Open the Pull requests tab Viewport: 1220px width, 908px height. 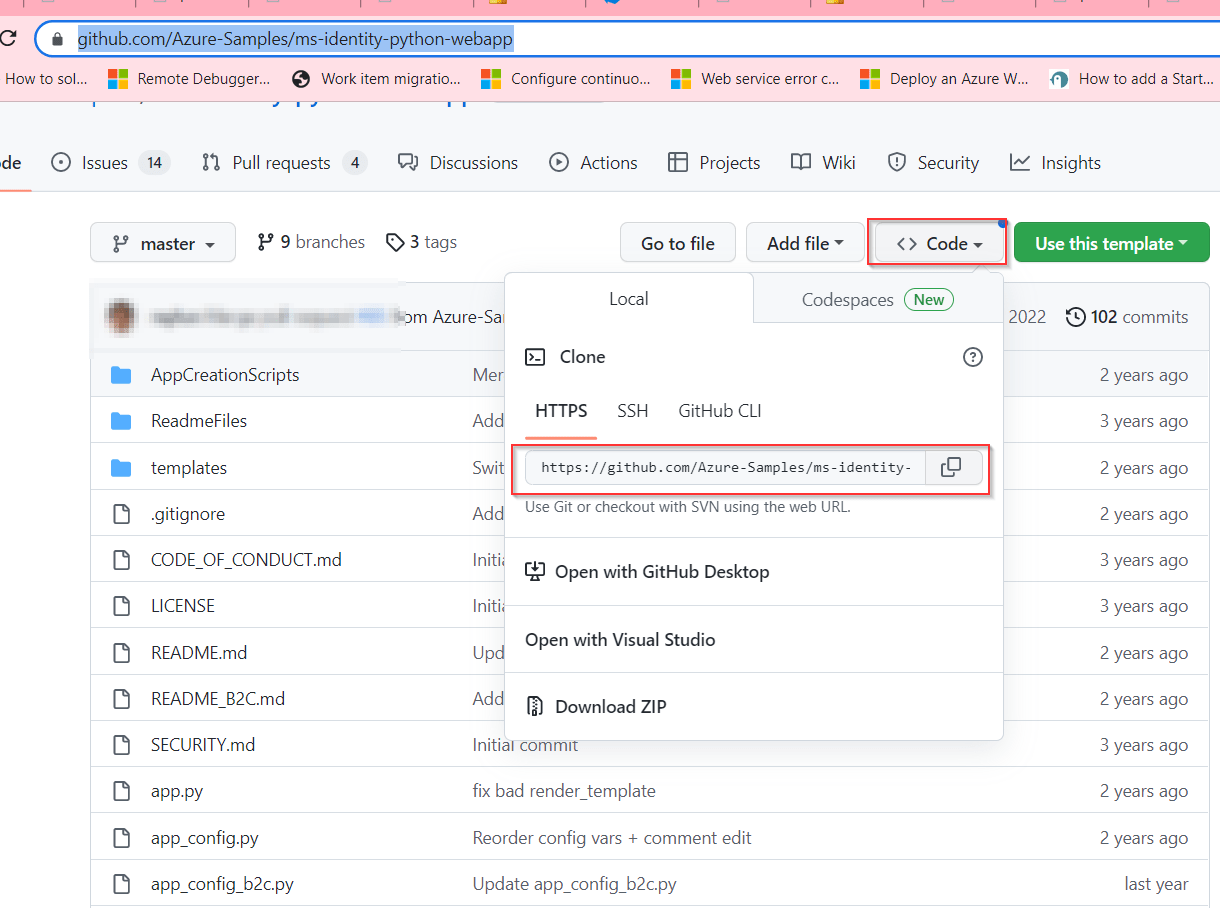point(284,163)
